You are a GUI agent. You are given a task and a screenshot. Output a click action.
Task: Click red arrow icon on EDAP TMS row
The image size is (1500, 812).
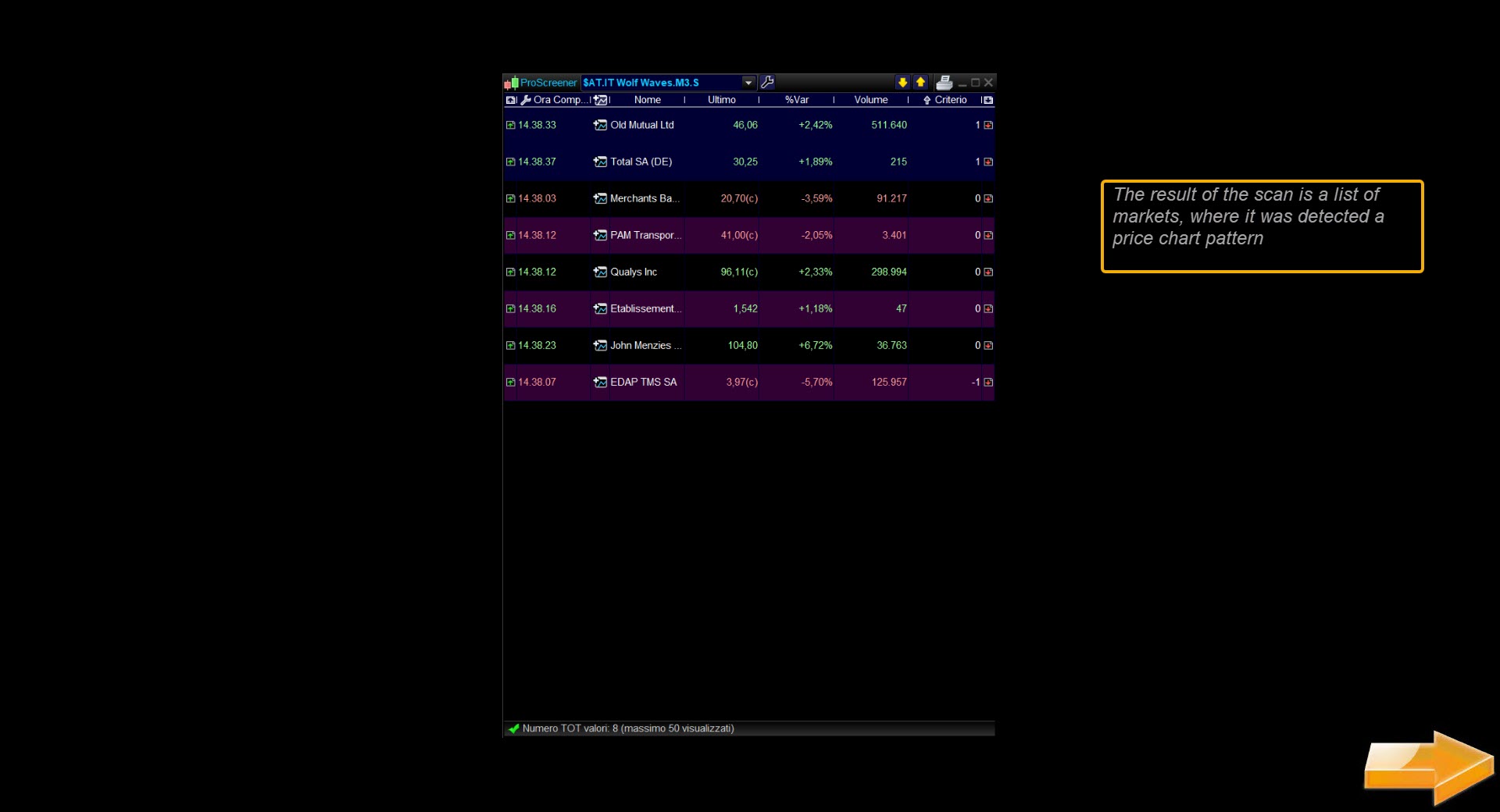988,382
